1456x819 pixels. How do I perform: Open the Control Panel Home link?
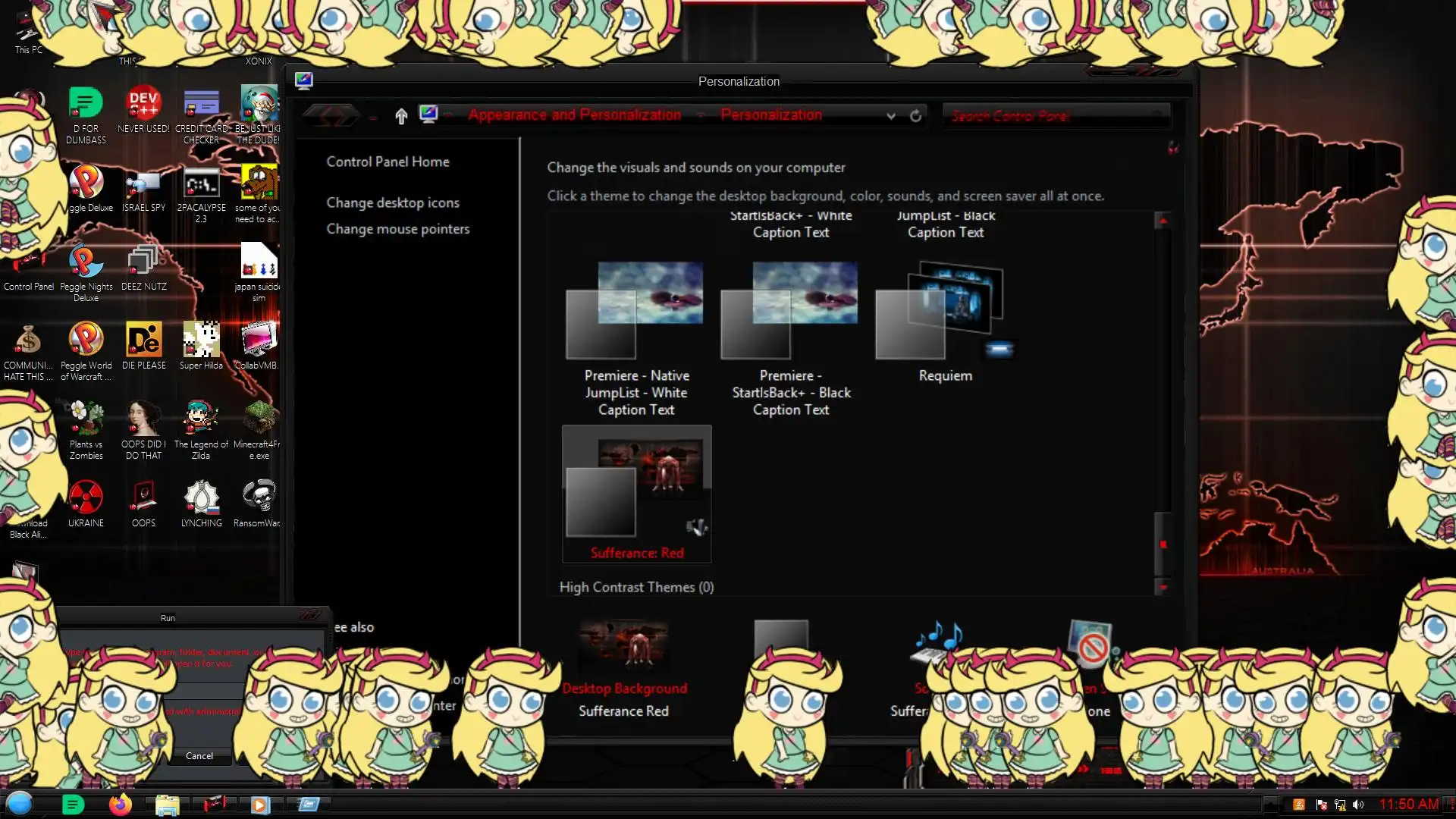[x=388, y=162]
